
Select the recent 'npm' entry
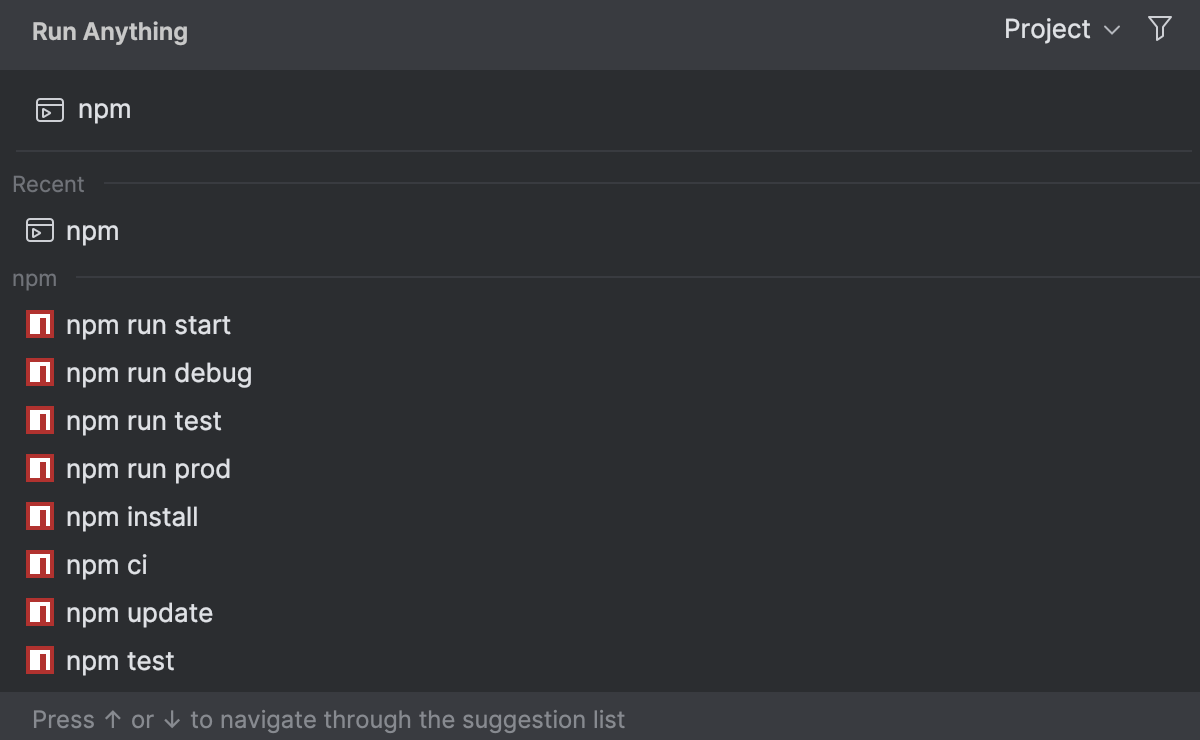[93, 230]
